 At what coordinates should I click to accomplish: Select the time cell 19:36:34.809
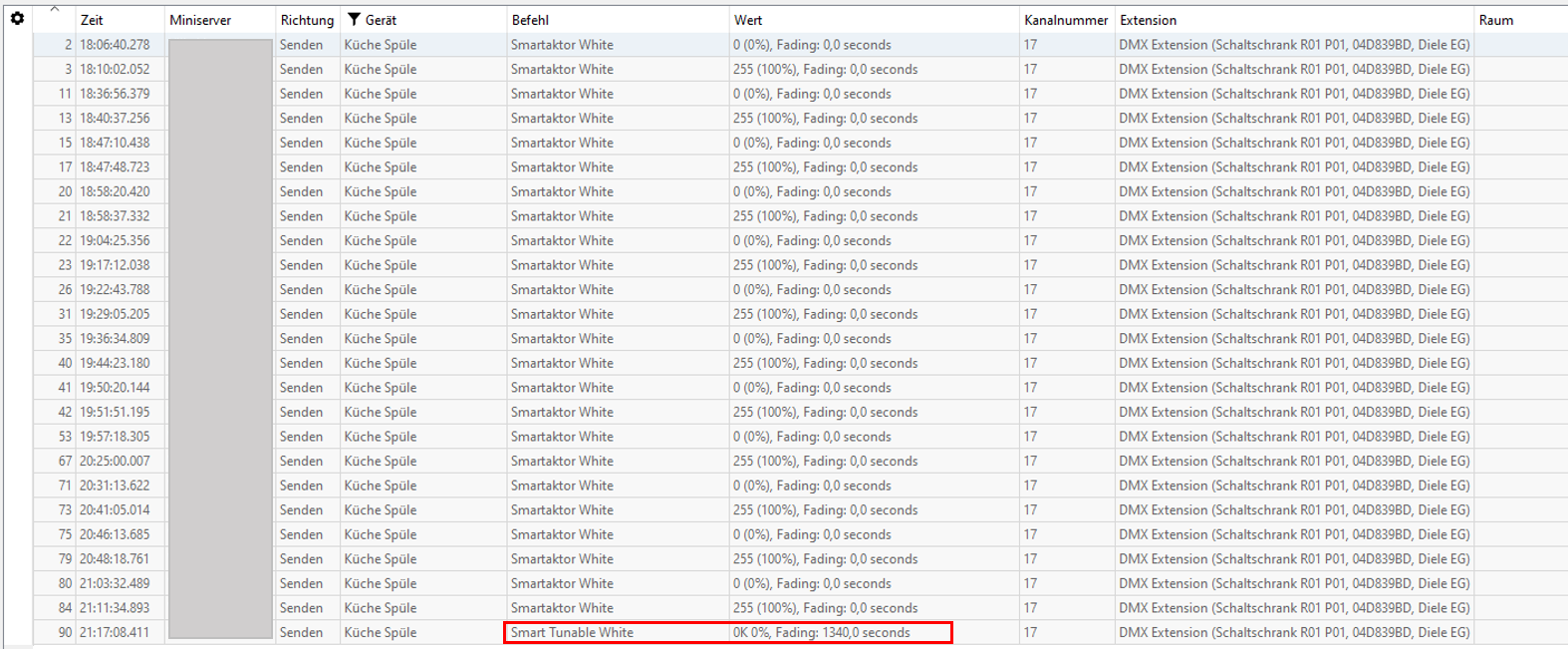tap(115, 338)
